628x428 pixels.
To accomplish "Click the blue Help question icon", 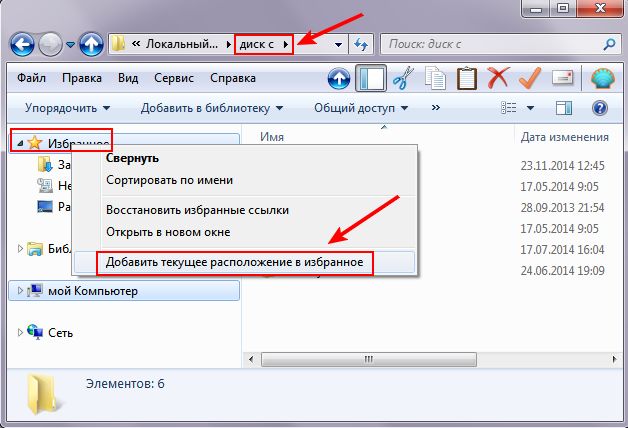I will click(x=600, y=108).
